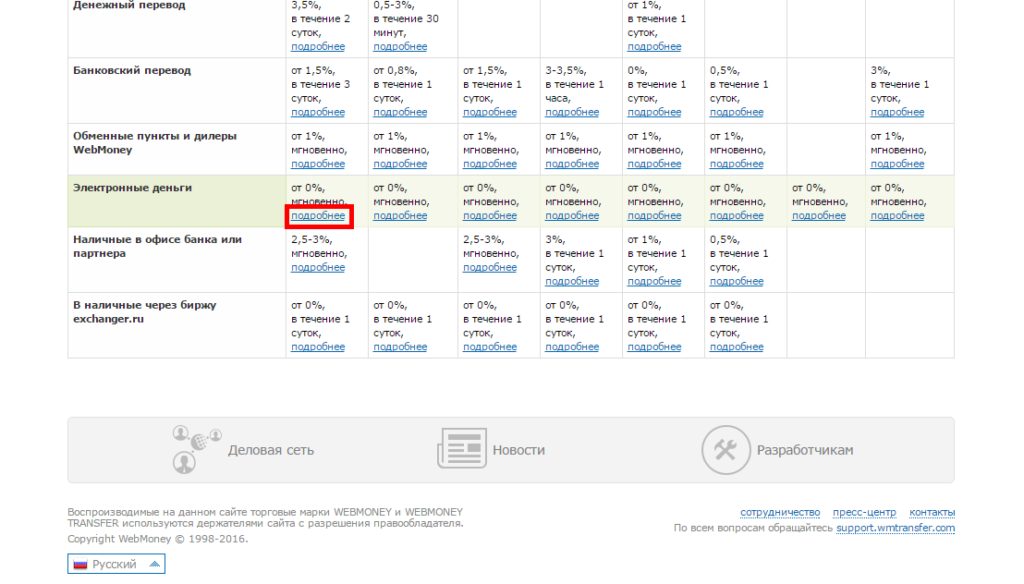
Task: Open подробнее under 3,5% within 2 days
Action: click(318, 47)
